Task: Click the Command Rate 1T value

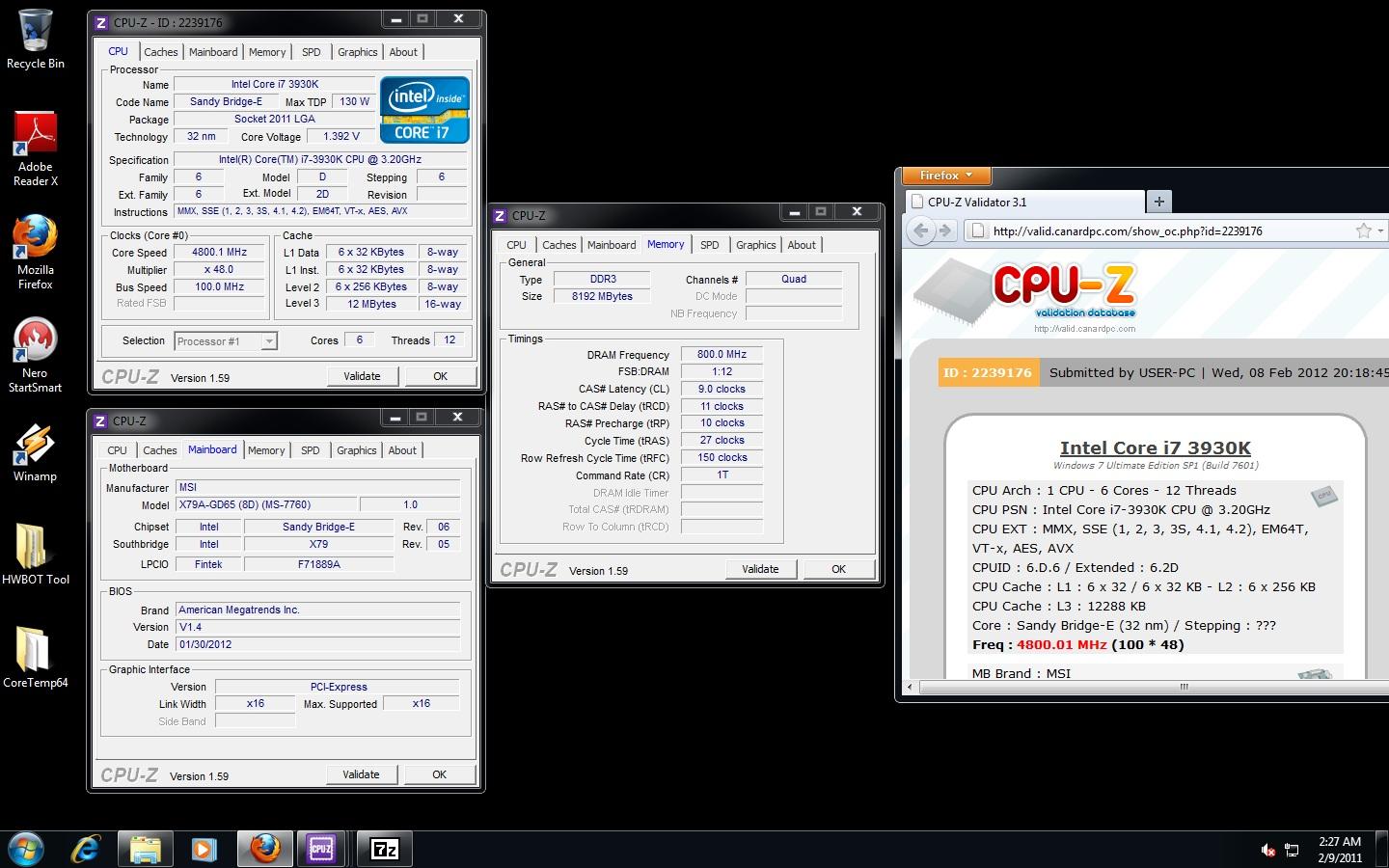Action: (x=722, y=475)
